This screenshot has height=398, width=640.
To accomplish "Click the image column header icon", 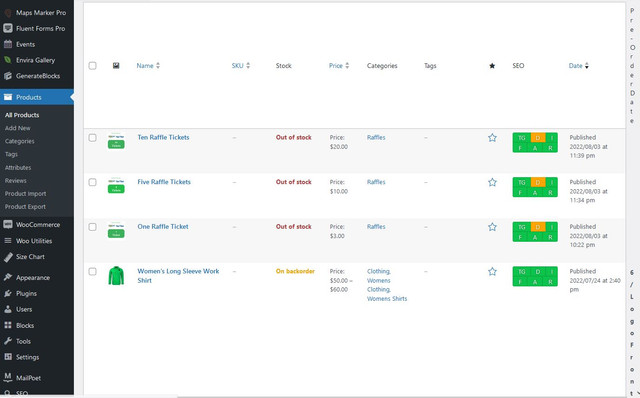I will pos(116,66).
